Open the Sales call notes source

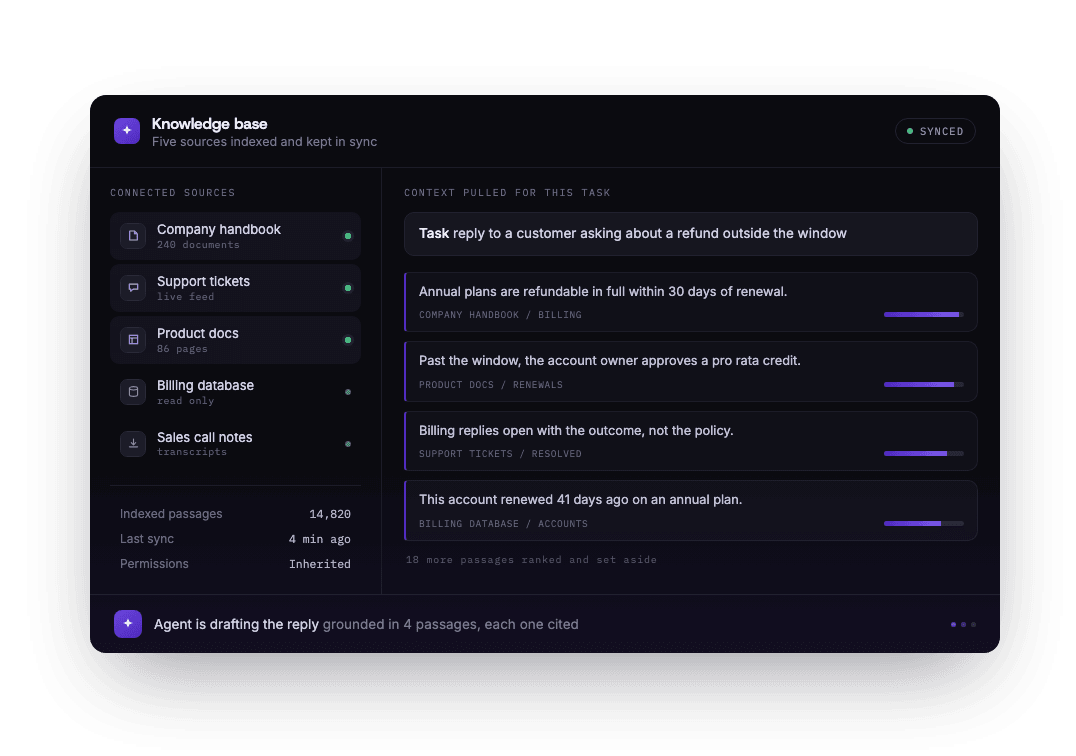235,444
